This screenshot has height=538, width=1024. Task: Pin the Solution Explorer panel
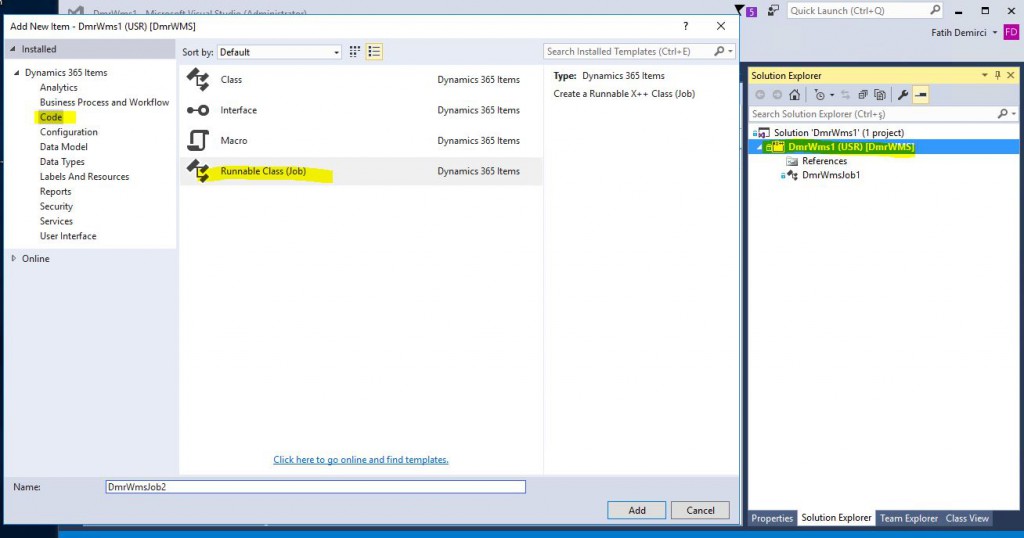point(997,76)
